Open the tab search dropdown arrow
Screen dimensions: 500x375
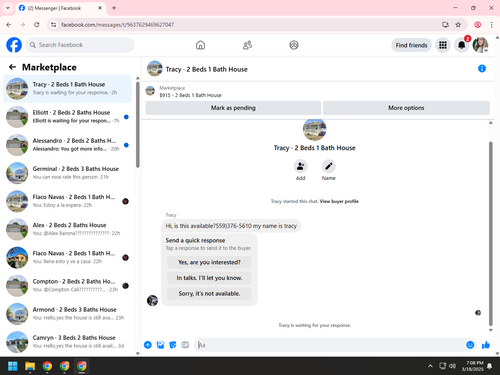pos(8,8)
